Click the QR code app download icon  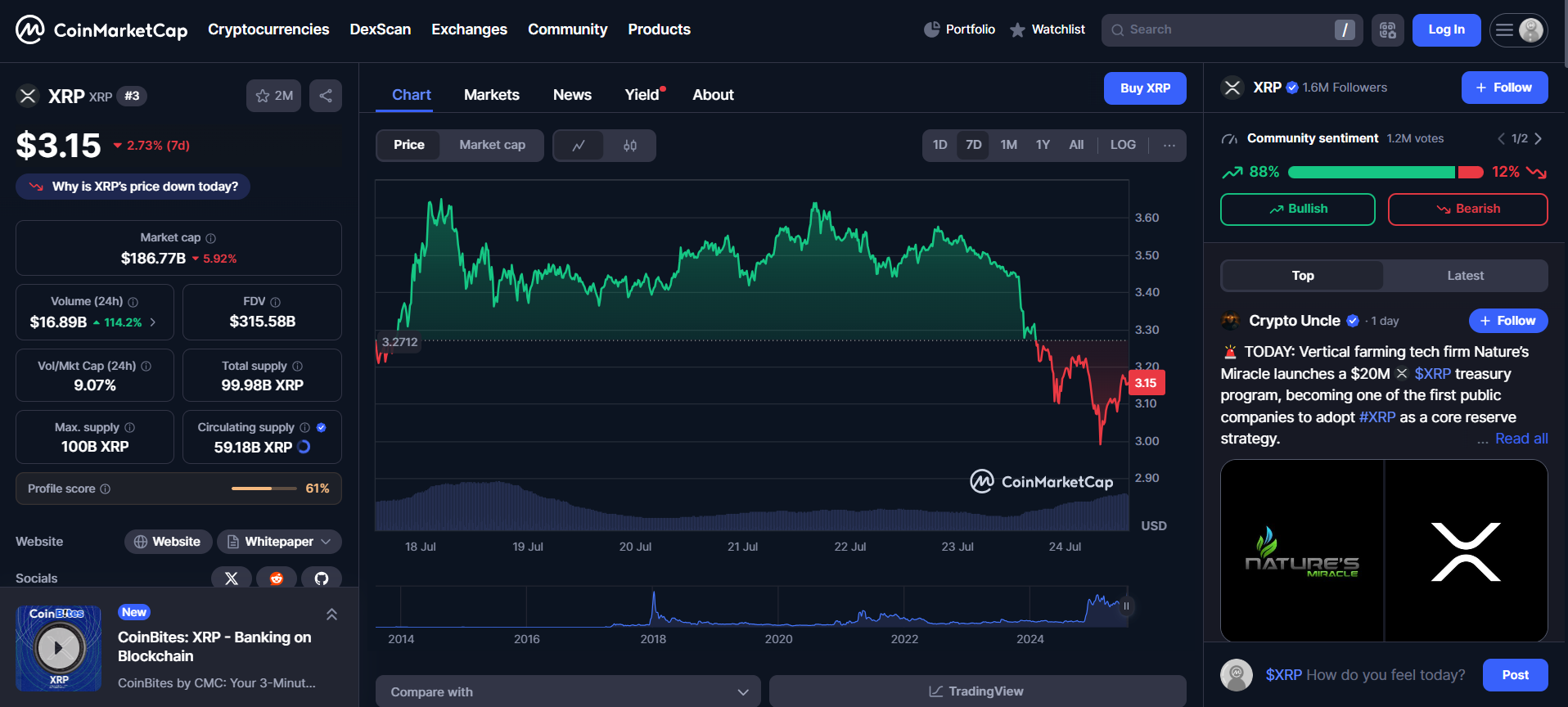click(x=1388, y=30)
